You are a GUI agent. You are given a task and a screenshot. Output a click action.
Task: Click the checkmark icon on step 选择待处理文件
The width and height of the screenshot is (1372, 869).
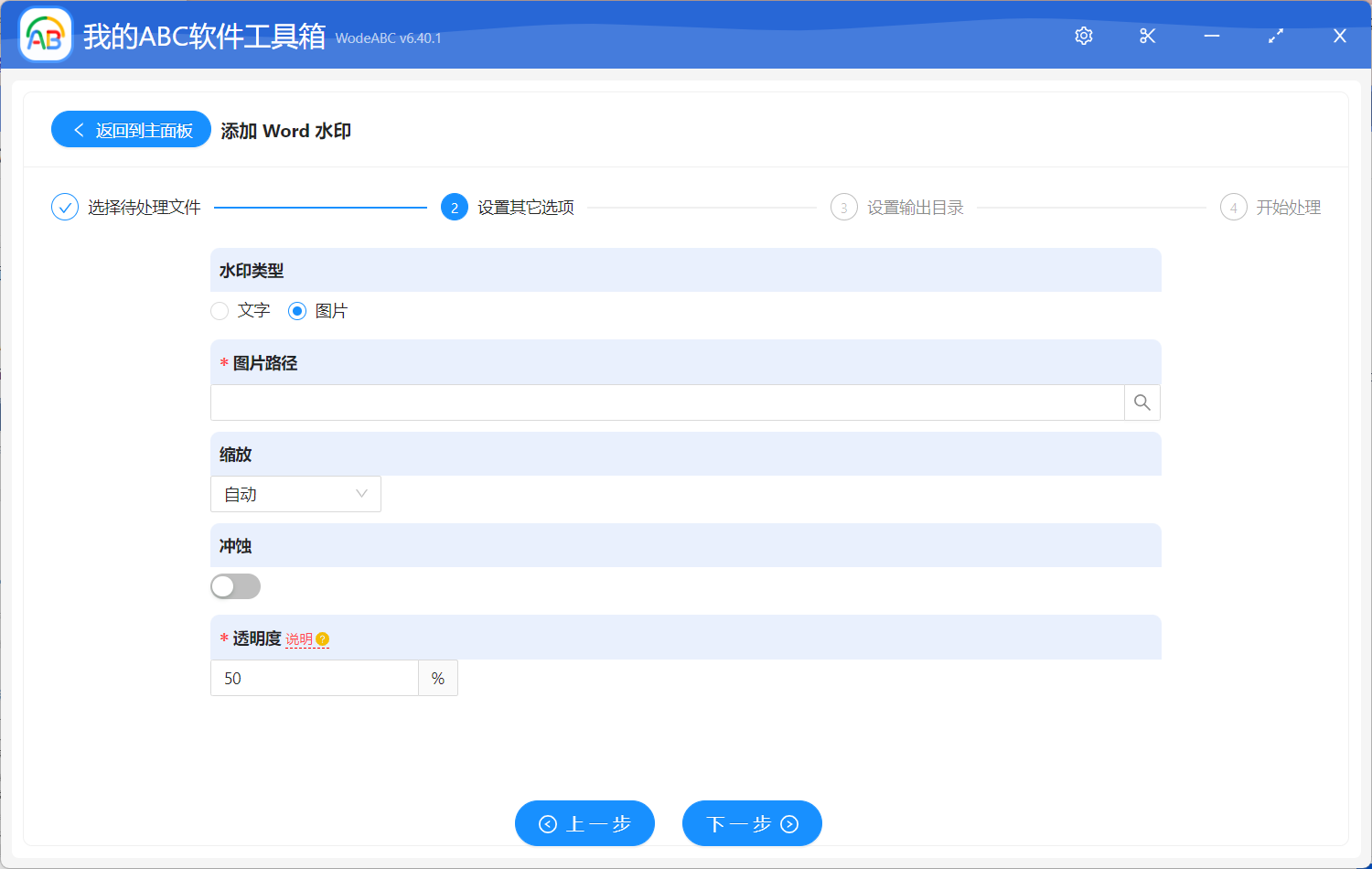(64, 207)
